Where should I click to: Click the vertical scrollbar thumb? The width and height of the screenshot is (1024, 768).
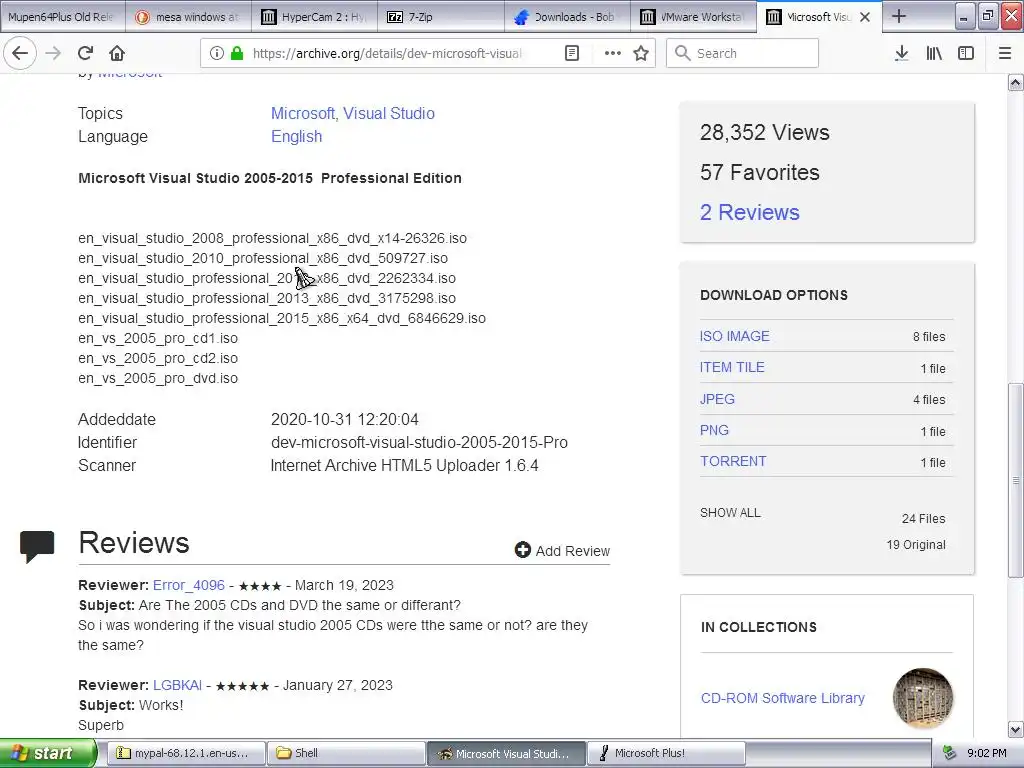(1016, 480)
